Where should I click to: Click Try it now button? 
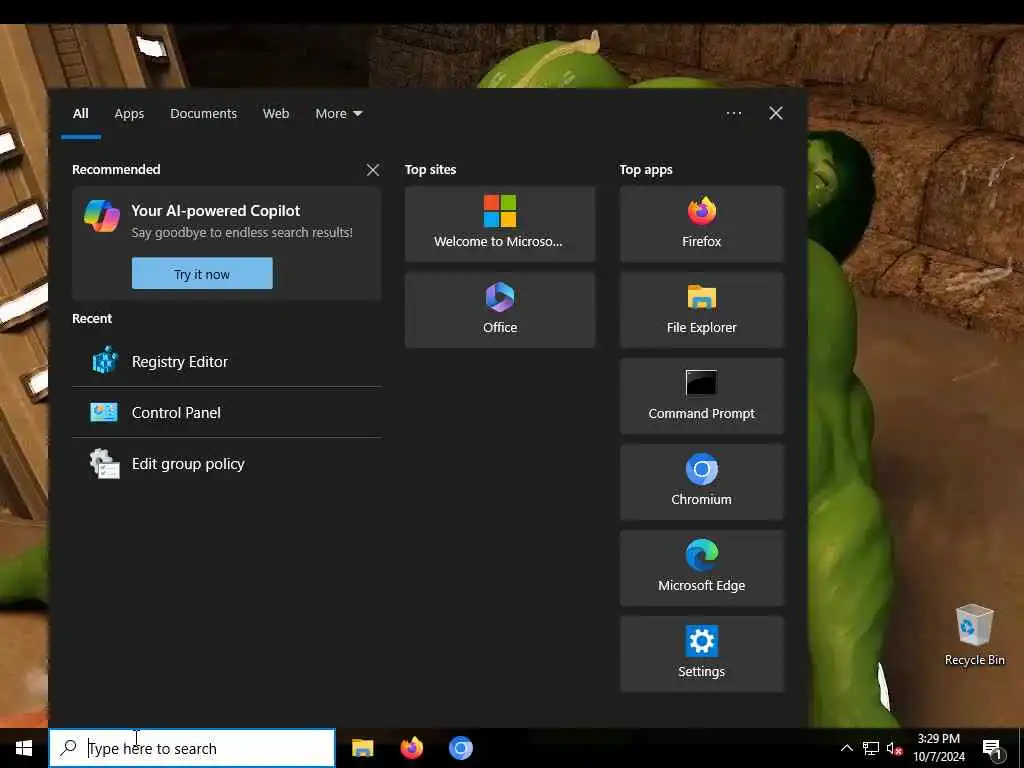pyautogui.click(x=202, y=274)
